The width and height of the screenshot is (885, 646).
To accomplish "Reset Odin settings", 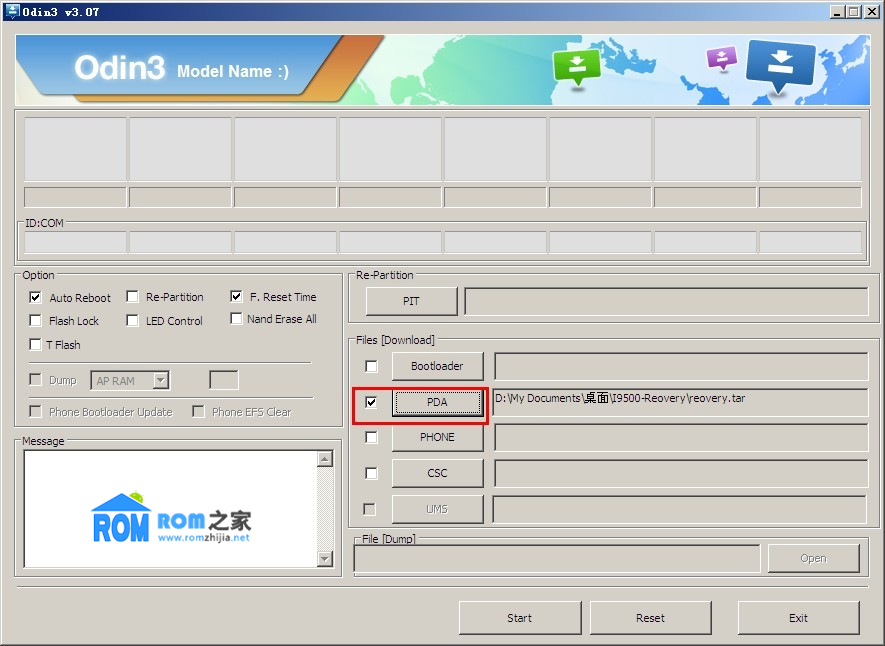I will 650,618.
